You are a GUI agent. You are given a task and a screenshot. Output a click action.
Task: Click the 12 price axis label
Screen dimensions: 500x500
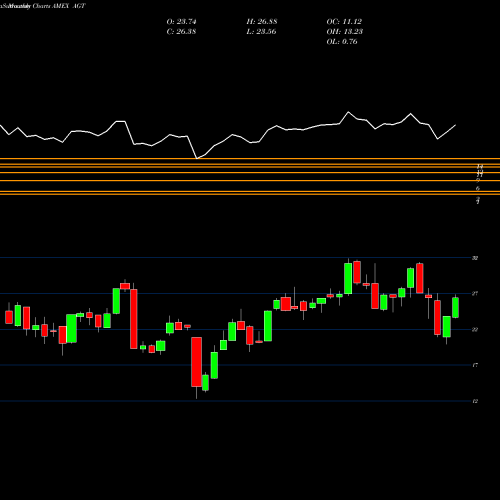click(475, 401)
